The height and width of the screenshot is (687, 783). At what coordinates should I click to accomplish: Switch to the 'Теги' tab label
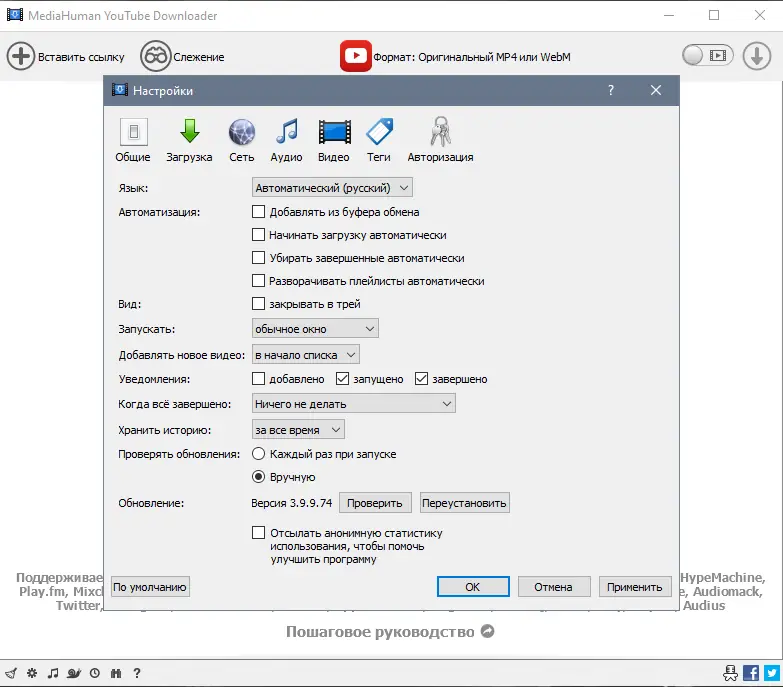coord(379,157)
